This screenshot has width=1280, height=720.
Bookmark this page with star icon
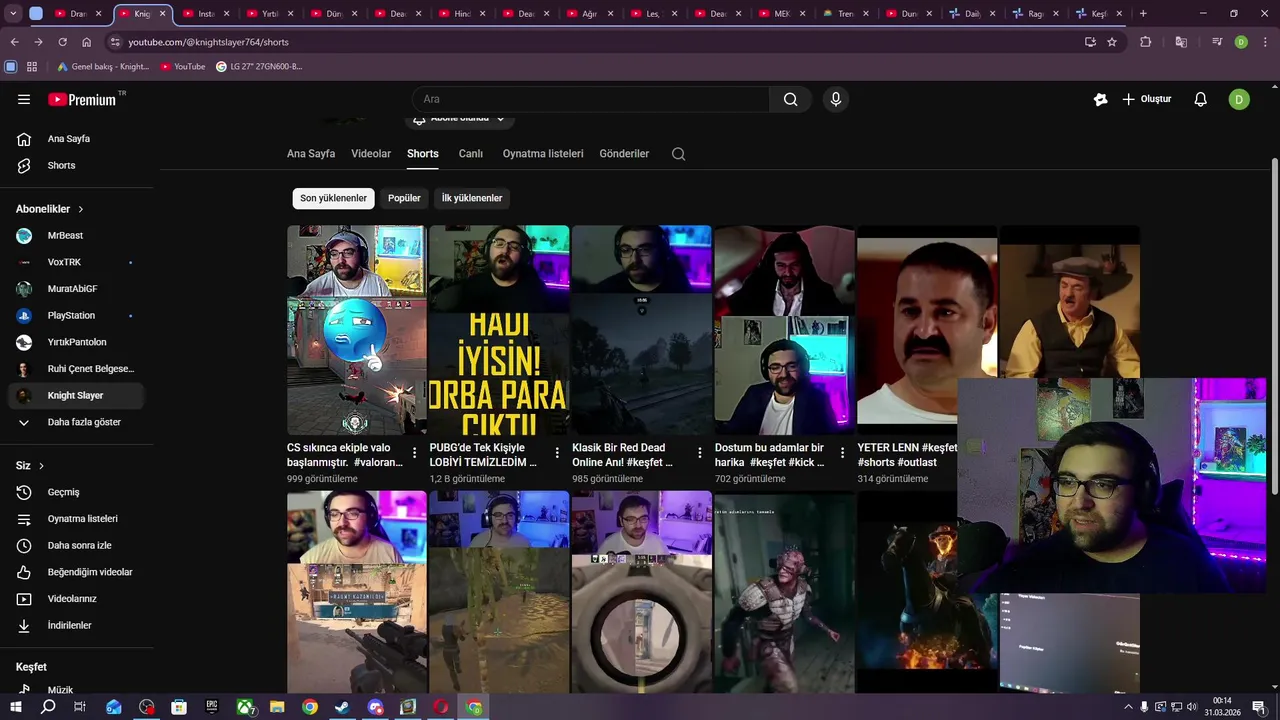[1111, 42]
